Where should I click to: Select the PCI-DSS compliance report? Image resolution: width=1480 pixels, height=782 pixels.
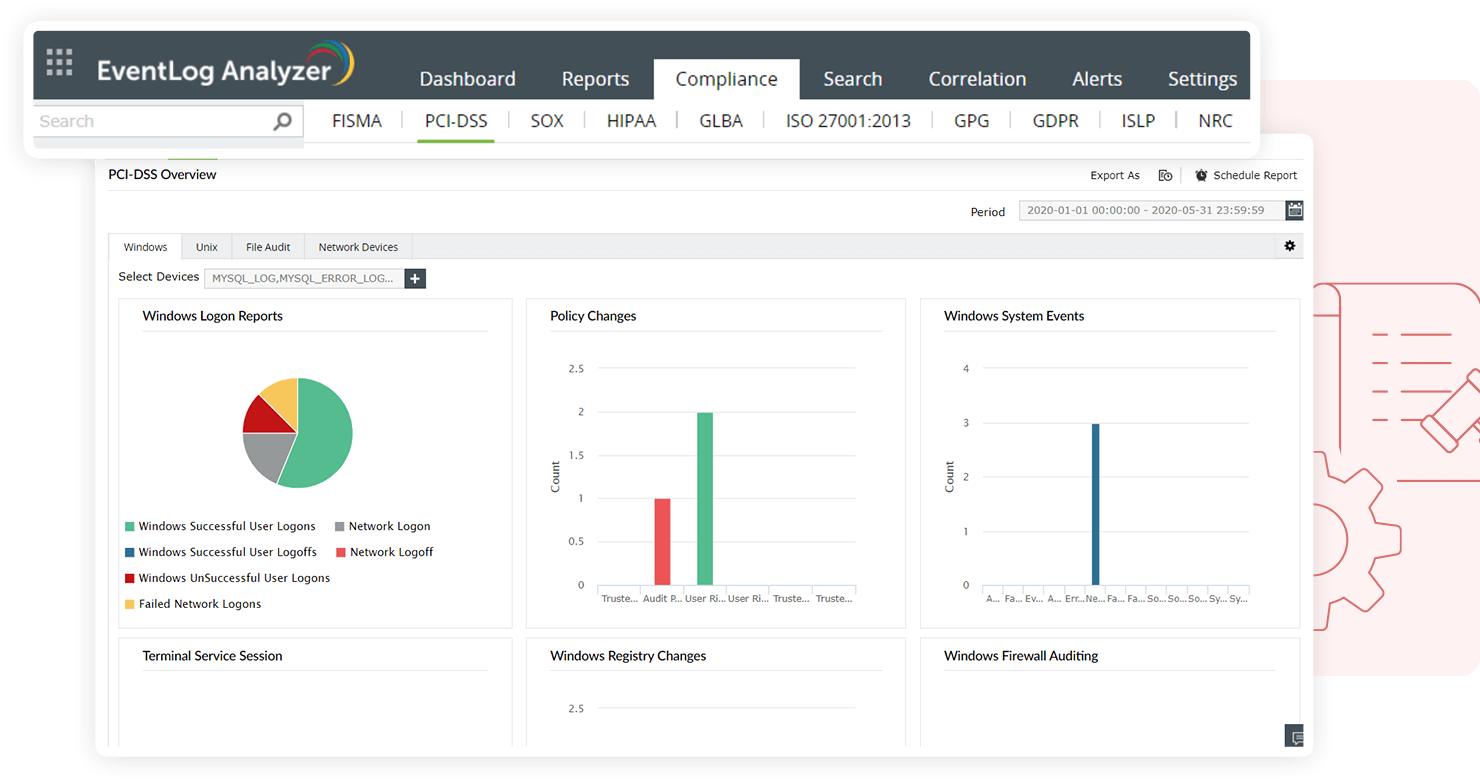coord(456,121)
